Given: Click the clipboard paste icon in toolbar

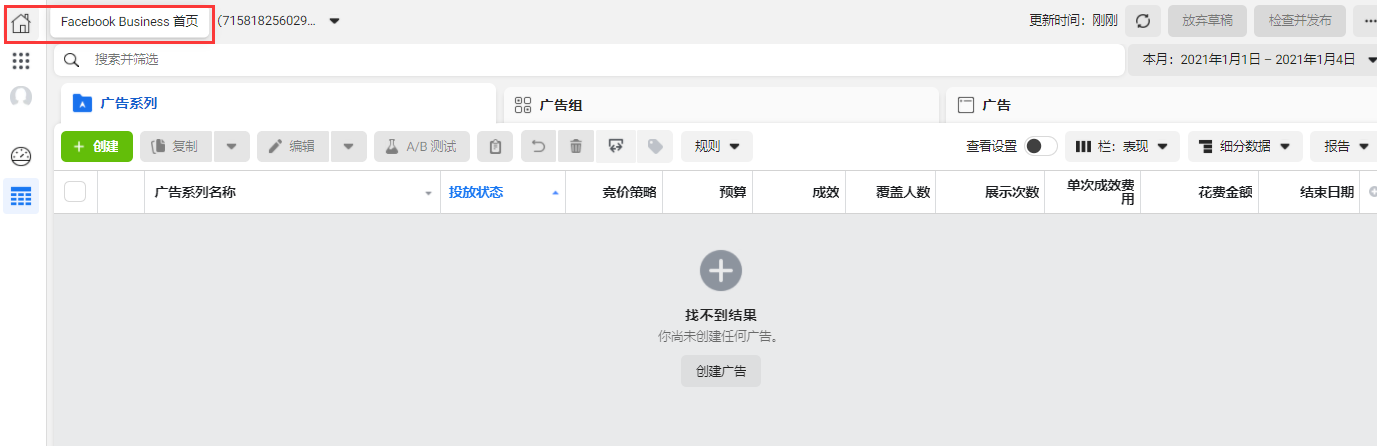Looking at the screenshot, I should click(x=495, y=147).
